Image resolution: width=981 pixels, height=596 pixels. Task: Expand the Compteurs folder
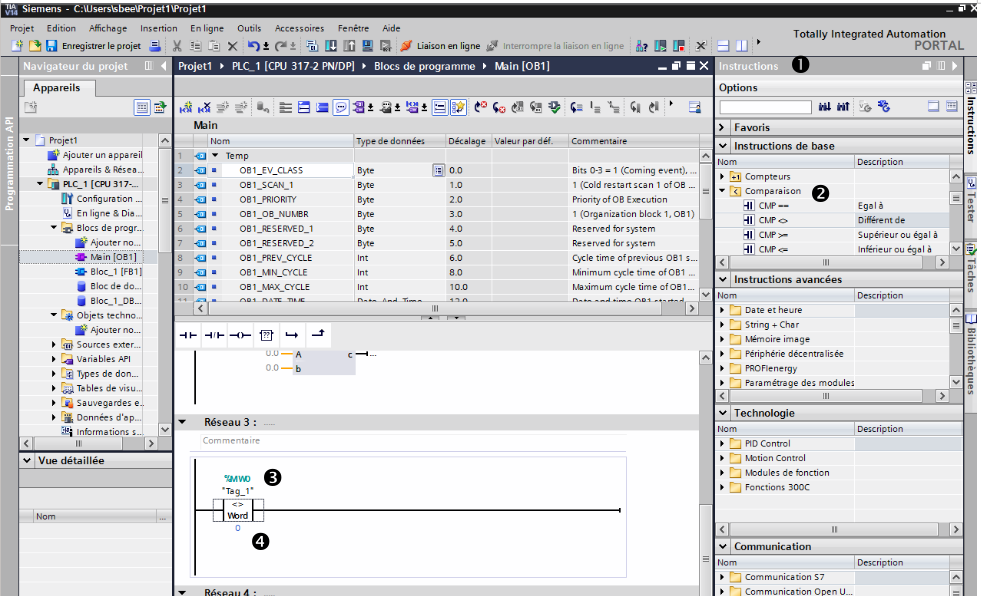(722, 176)
